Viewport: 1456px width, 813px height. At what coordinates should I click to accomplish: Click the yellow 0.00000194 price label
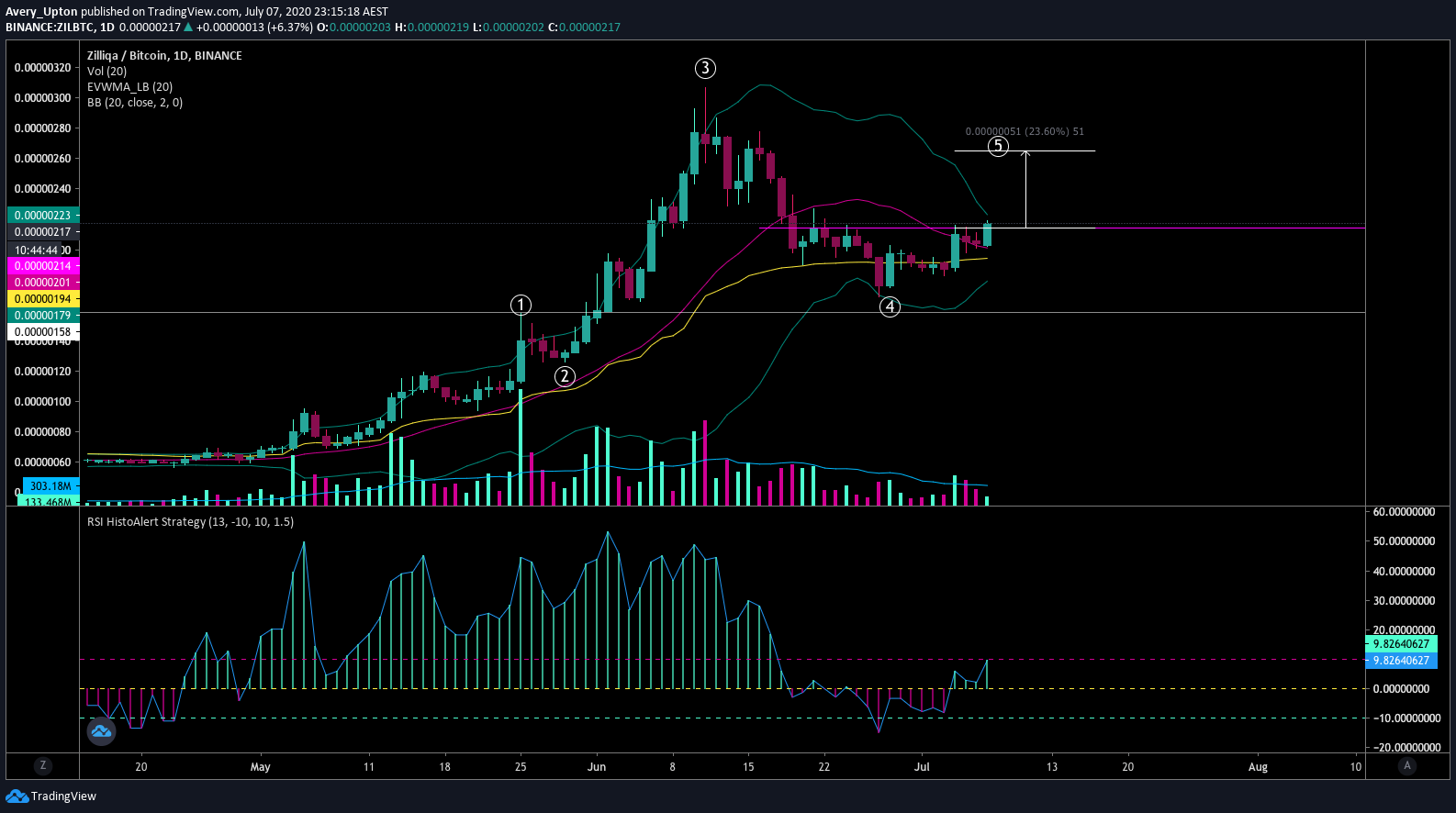click(x=43, y=299)
